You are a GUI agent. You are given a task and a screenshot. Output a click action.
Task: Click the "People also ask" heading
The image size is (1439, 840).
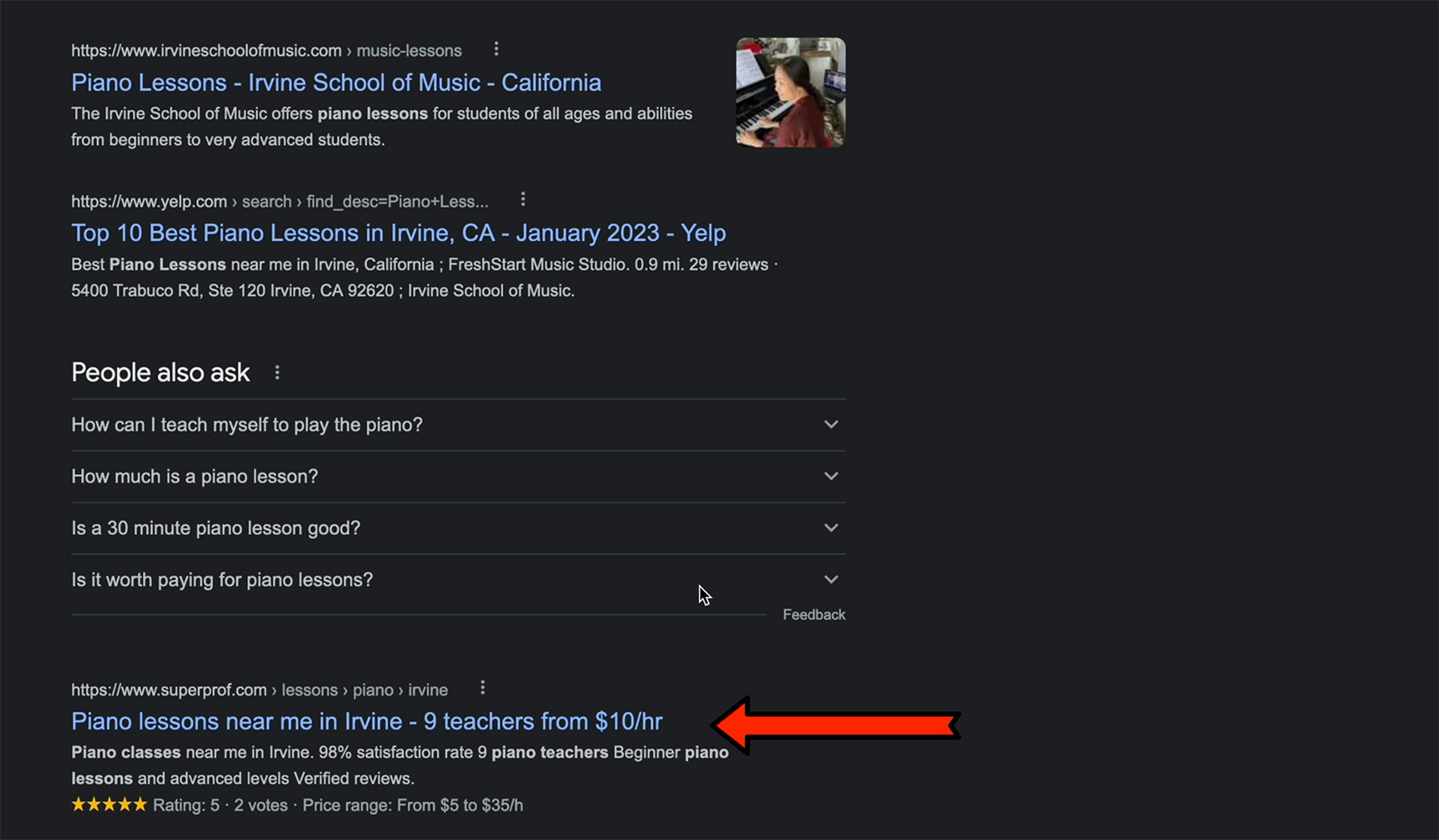coord(160,372)
